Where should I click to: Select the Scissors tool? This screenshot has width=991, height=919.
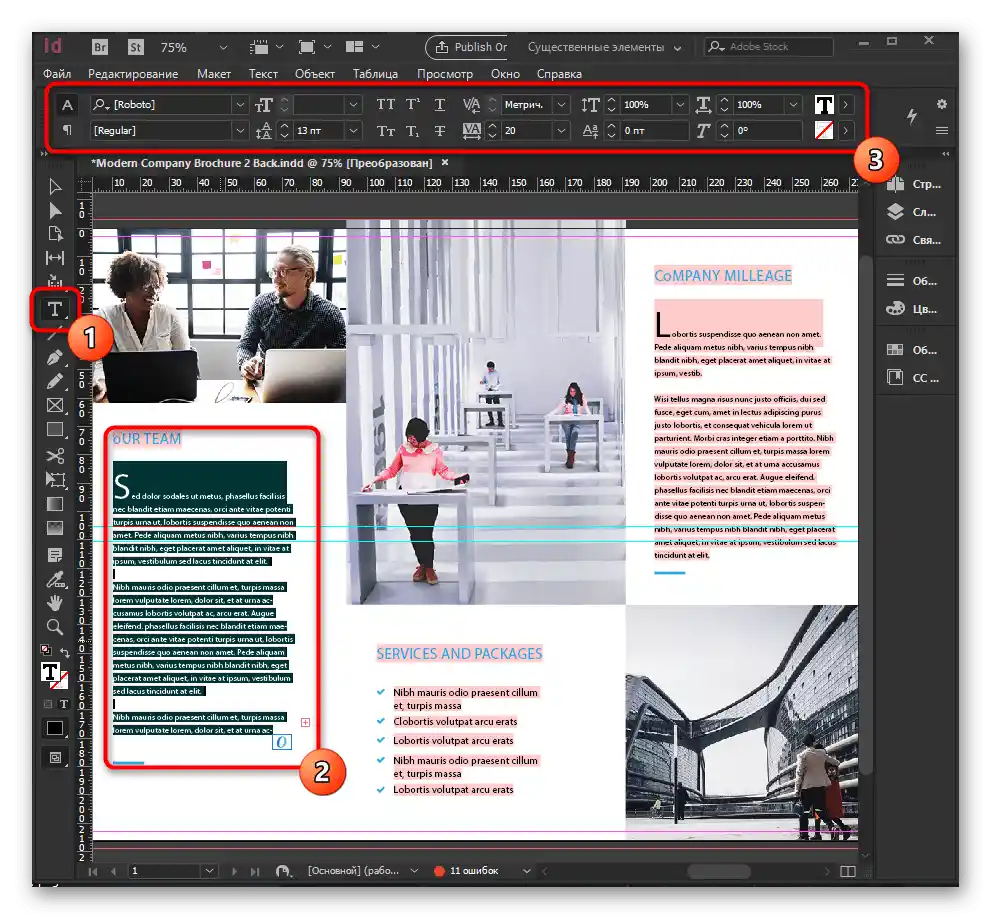click(x=55, y=456)
